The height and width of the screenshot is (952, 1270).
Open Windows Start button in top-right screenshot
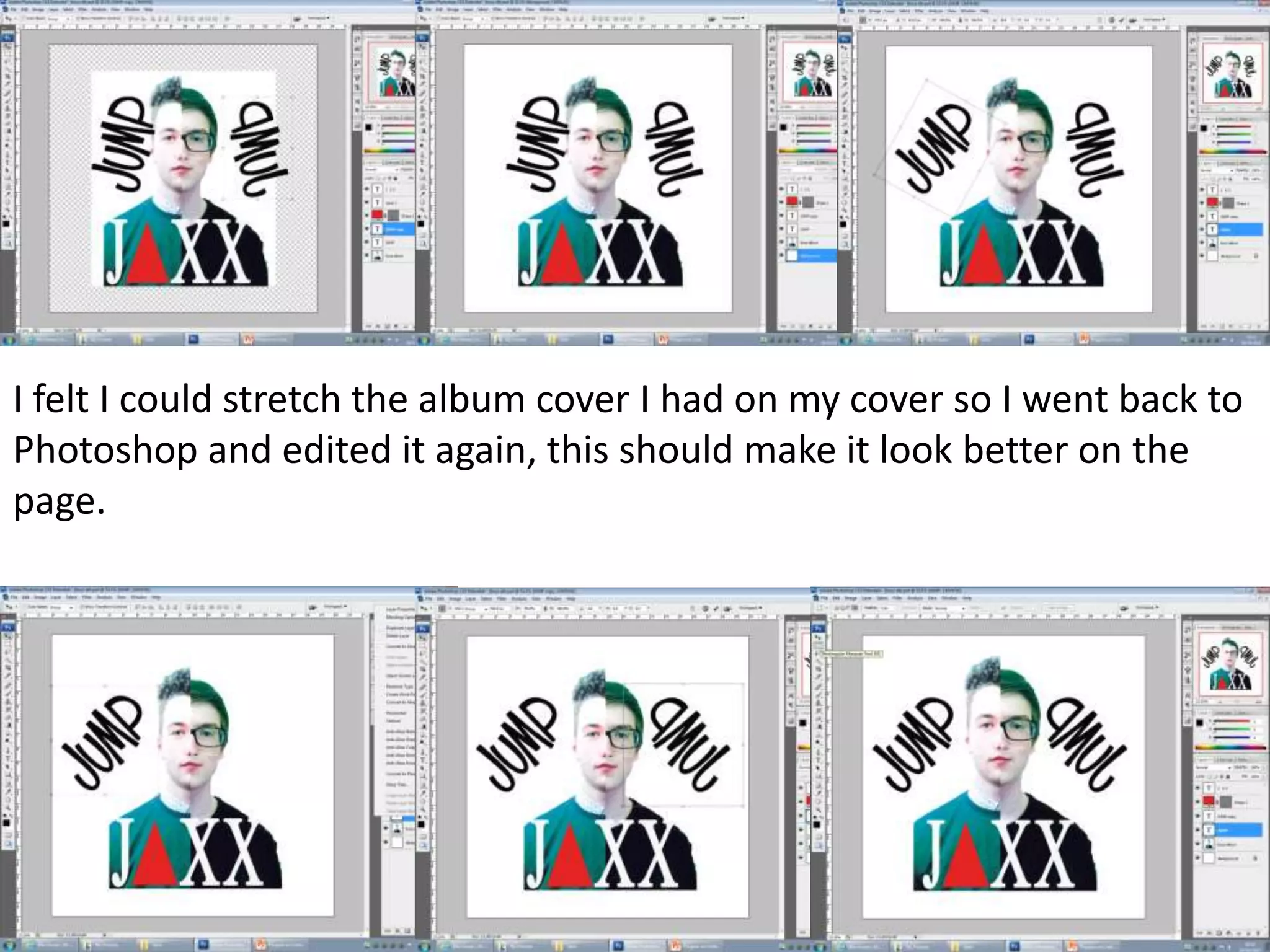tap(846, 339)
